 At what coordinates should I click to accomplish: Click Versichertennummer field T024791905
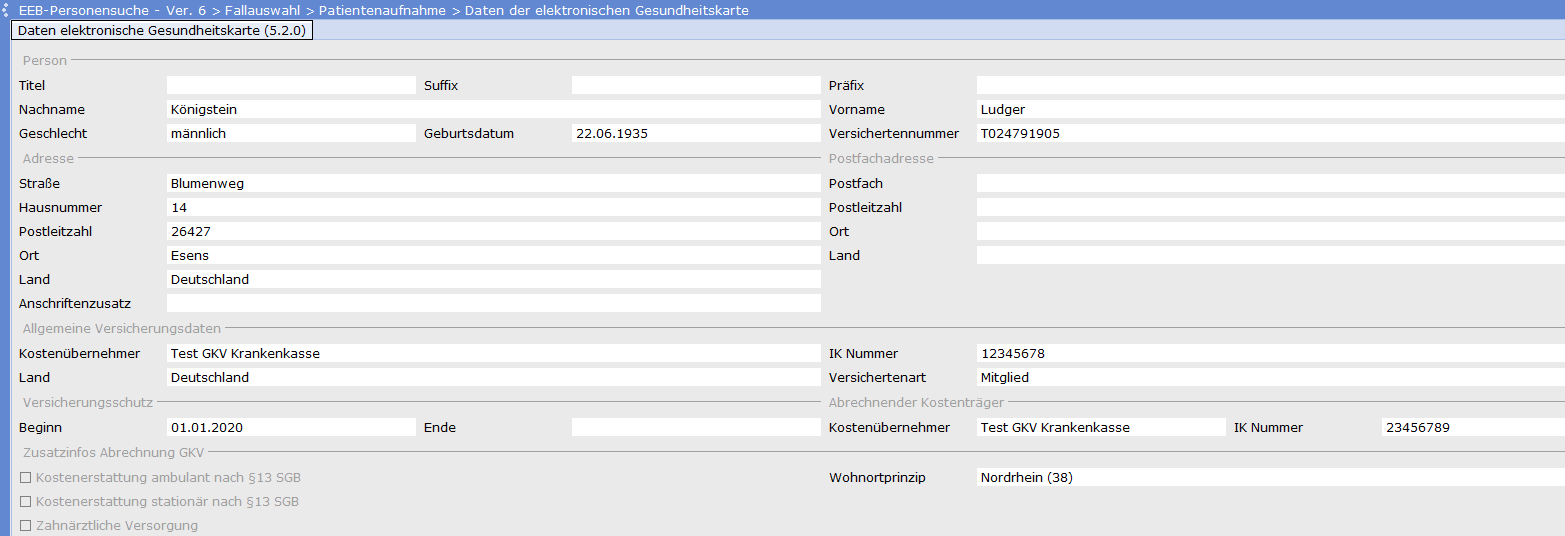tap(1271, 134)
